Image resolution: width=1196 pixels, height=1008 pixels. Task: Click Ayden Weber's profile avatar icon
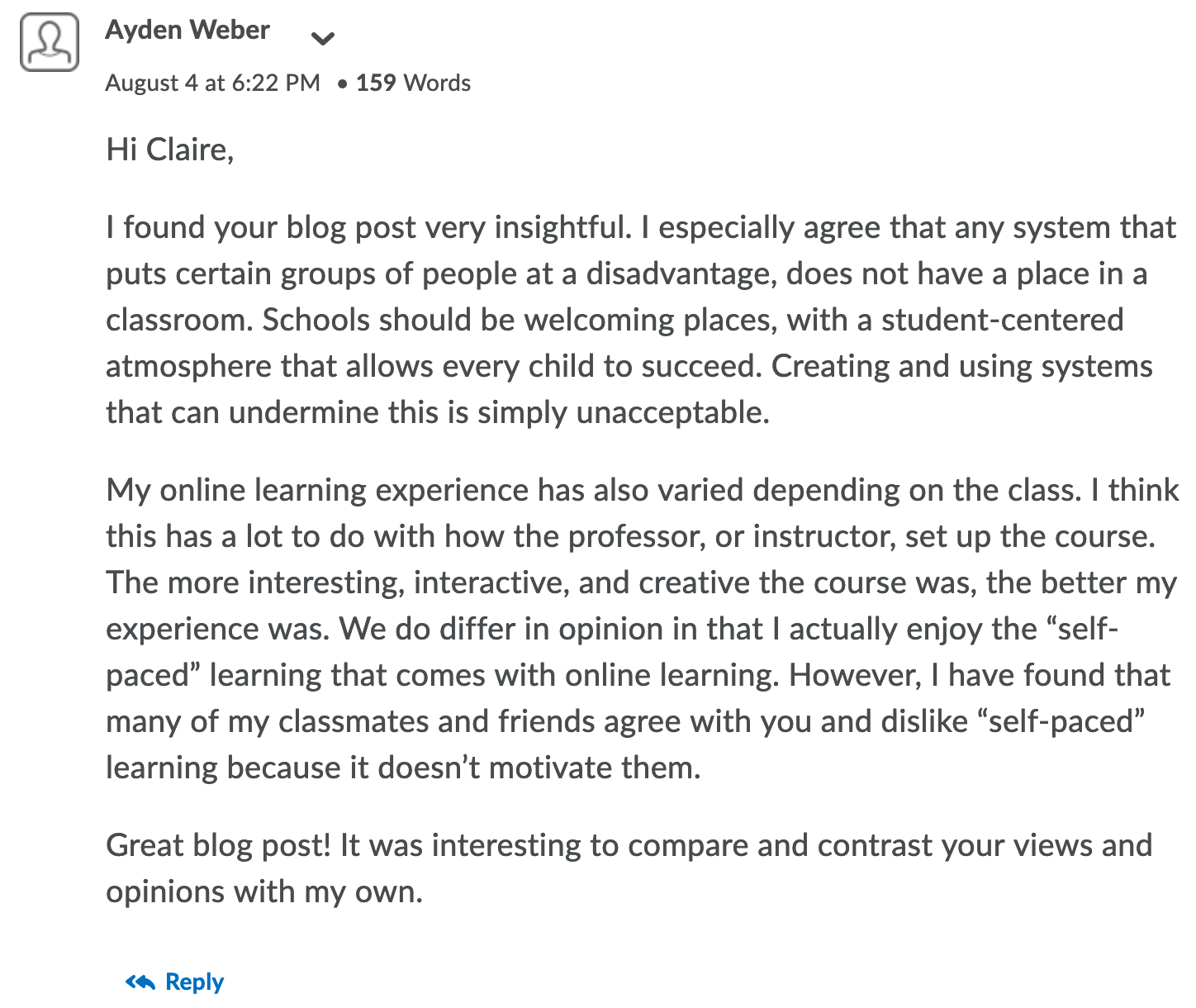50,41
